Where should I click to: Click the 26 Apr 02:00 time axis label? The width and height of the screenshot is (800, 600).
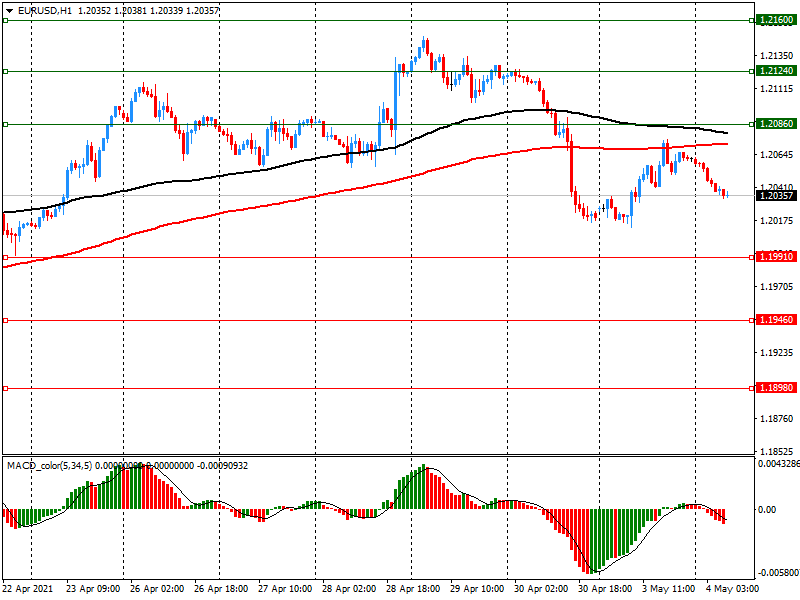pos(157,589)
